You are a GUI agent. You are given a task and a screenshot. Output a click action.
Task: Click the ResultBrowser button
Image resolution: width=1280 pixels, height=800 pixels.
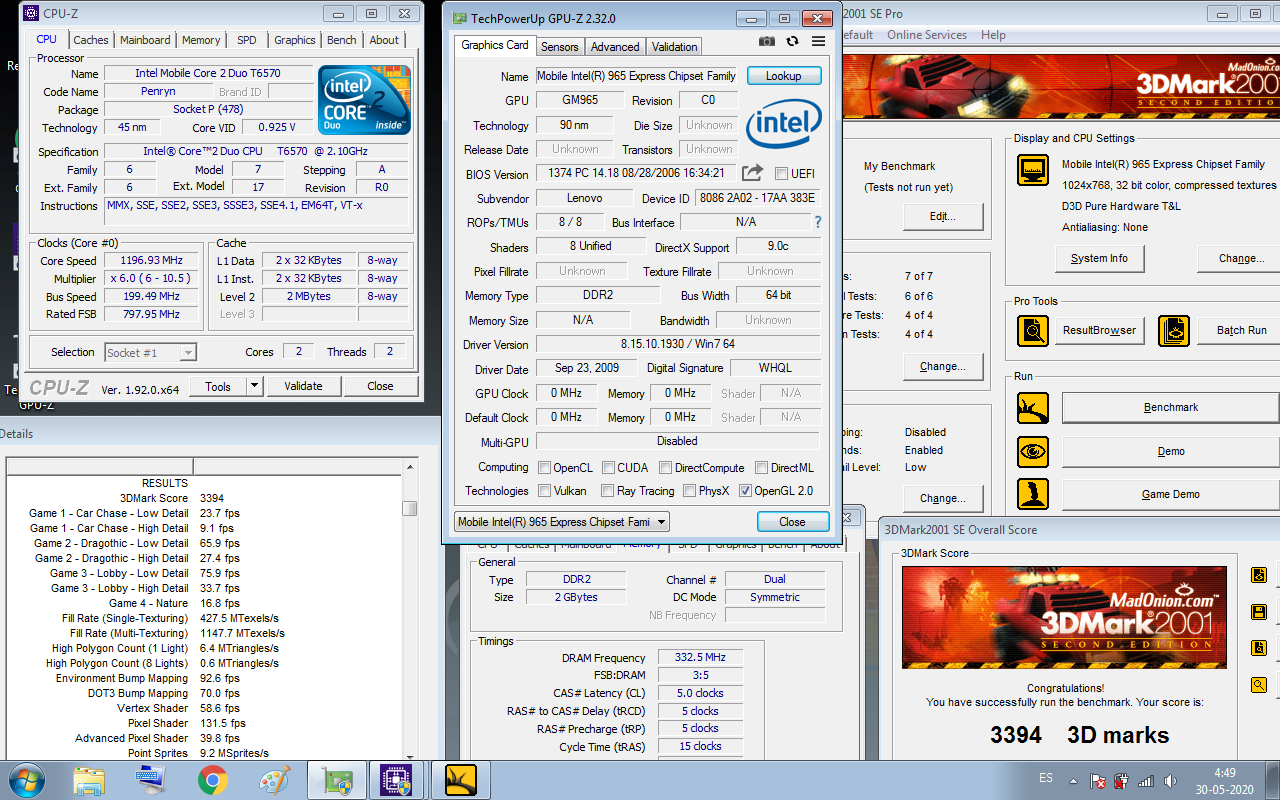(x=1099, y=330)
